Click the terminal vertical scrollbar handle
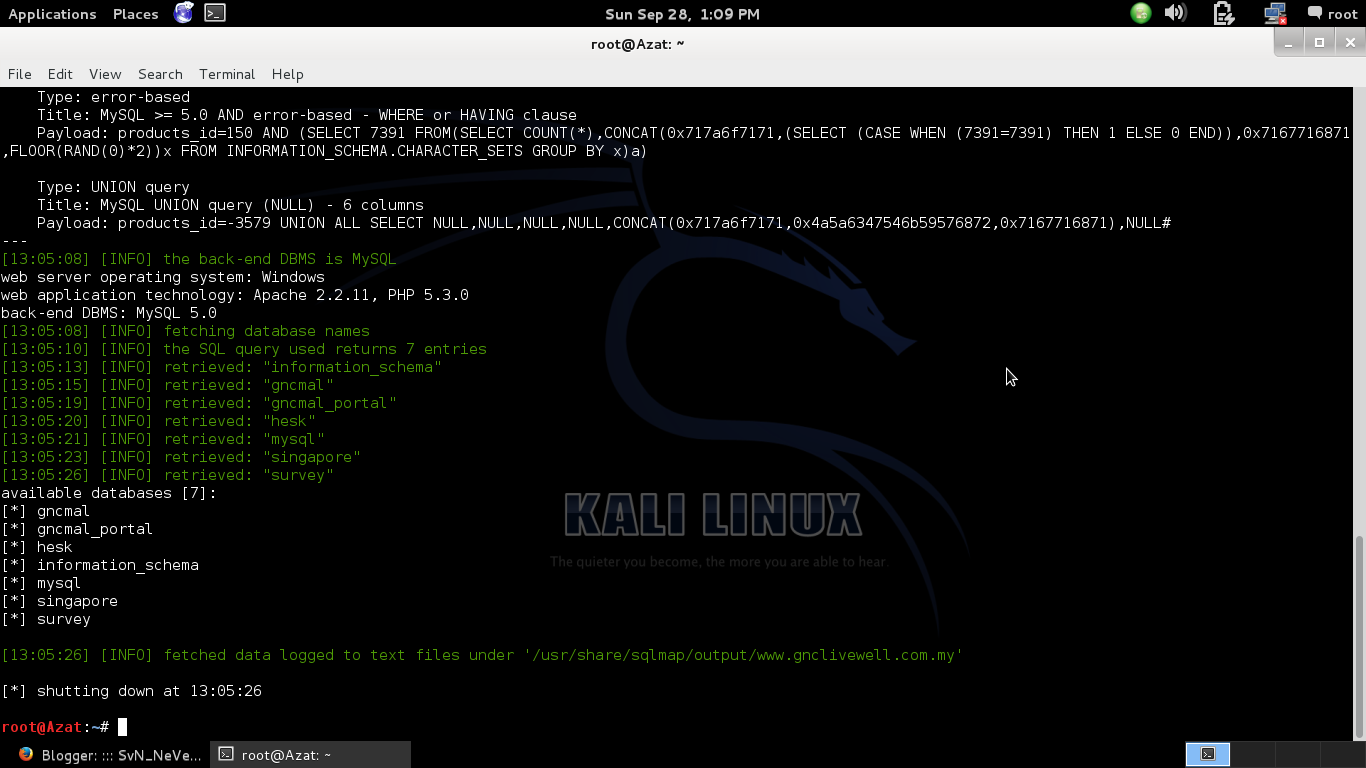This screenshot has height=768, width=1366. click(1359, 636)
